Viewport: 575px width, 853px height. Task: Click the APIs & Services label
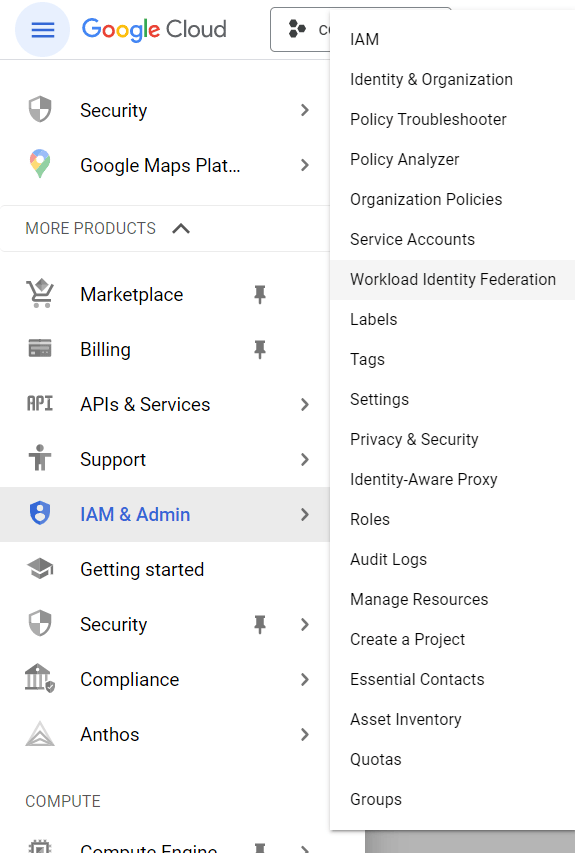[145, 404]
